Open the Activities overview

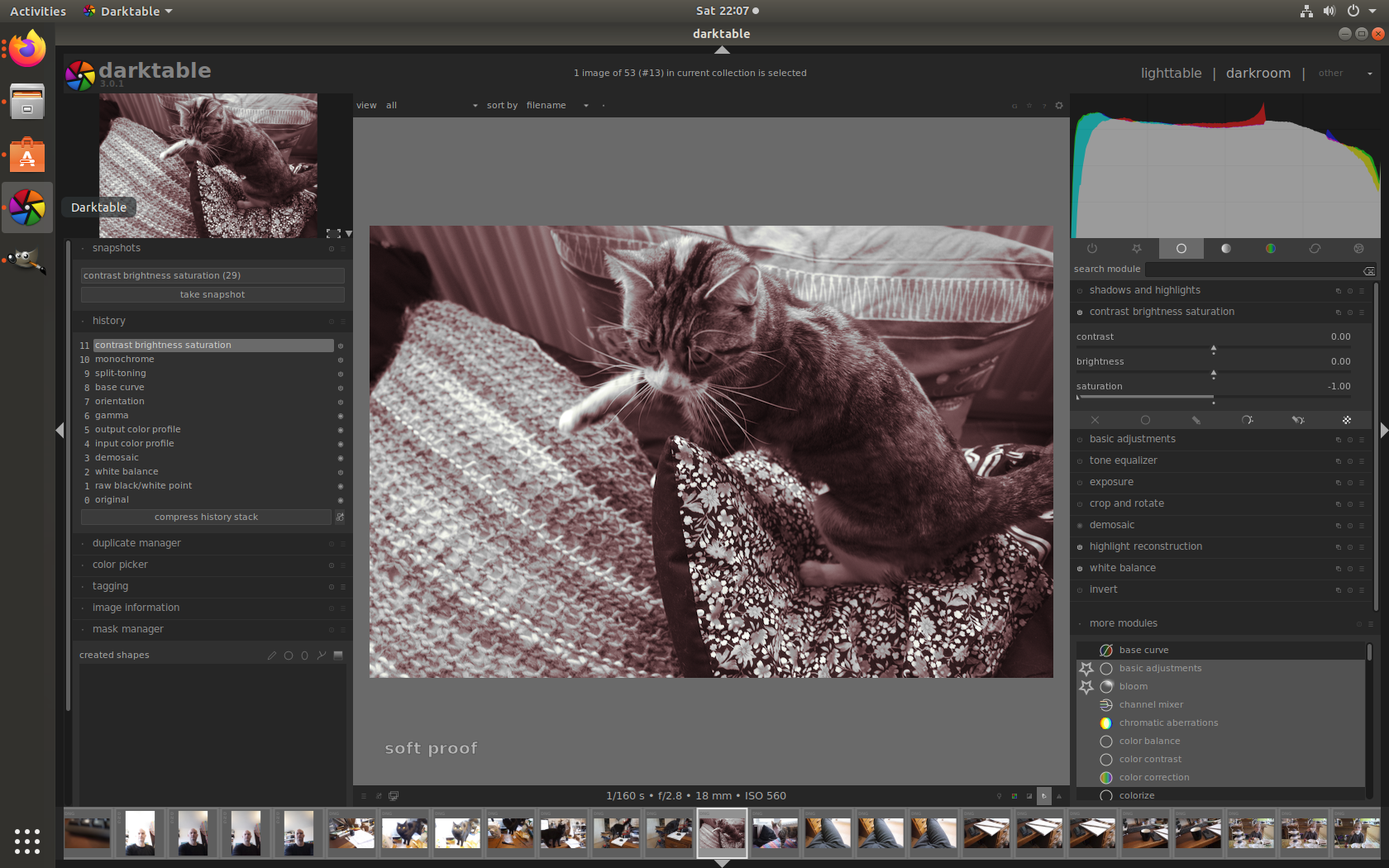coord(38,12)
